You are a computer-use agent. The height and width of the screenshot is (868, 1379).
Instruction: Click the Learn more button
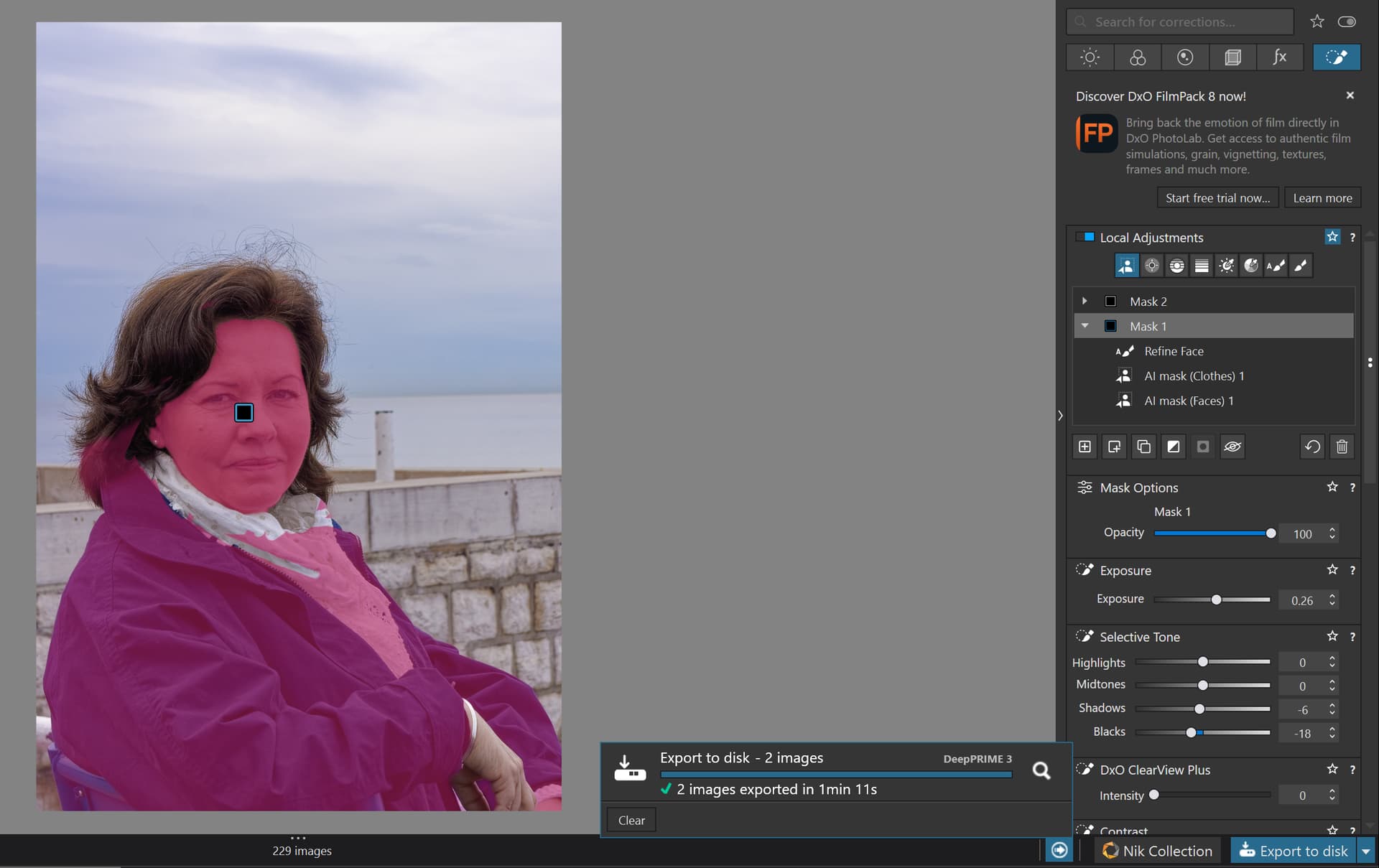pyautogui.click(x=1322, y=198)
